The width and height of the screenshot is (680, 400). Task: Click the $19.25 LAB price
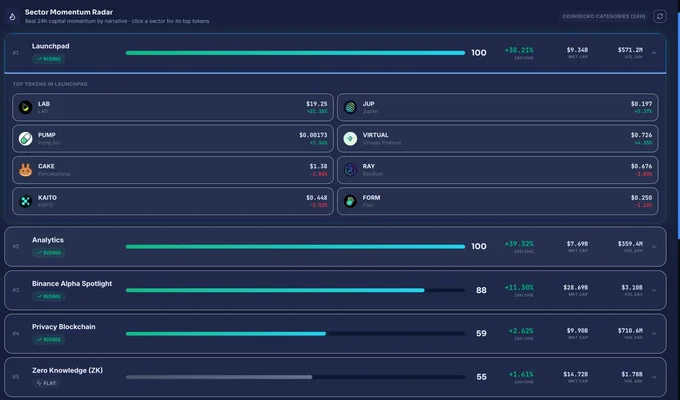coord(317,104)
